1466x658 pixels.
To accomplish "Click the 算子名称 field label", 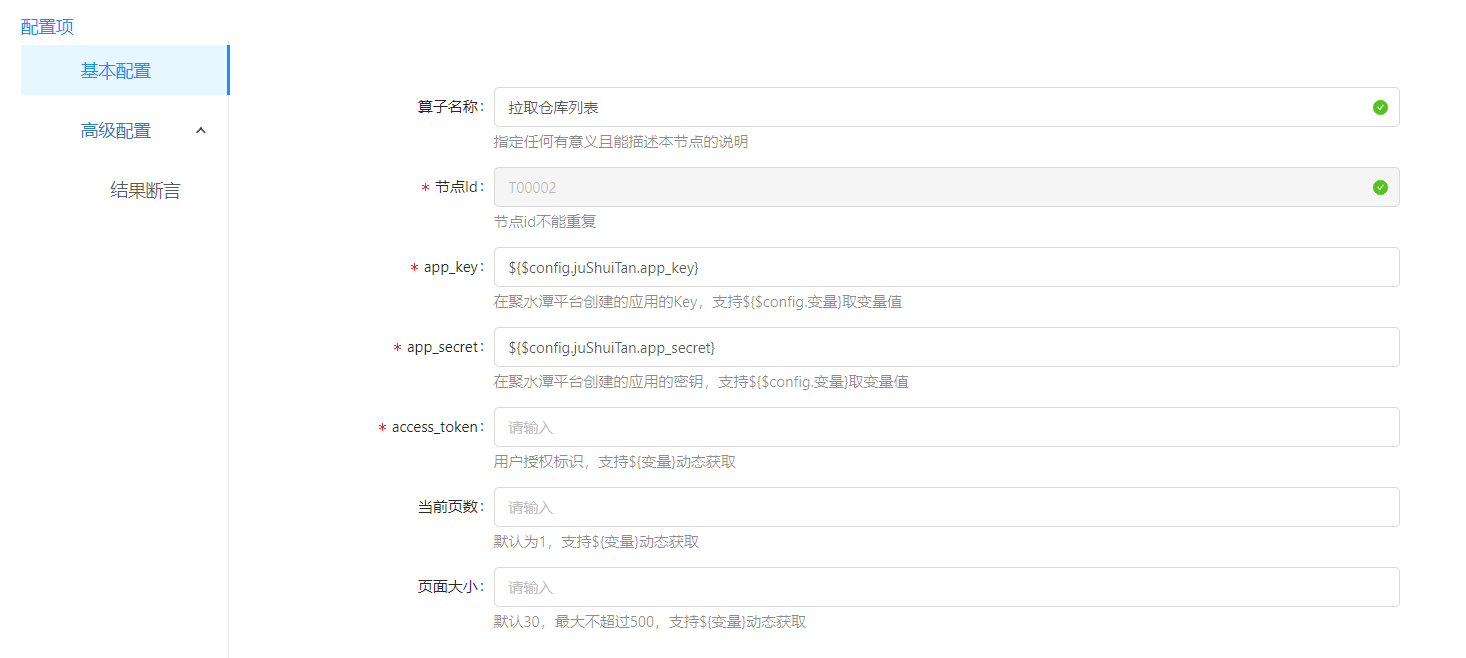I will pyautogui.click(x=450, y=107).
